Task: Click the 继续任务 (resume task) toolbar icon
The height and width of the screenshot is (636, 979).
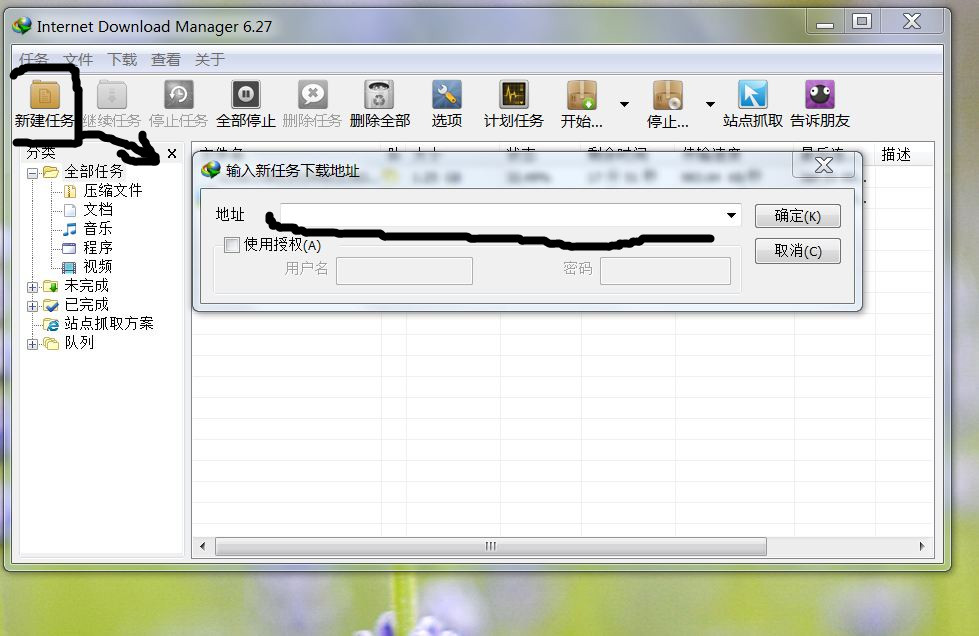Action: pos(112,95)
